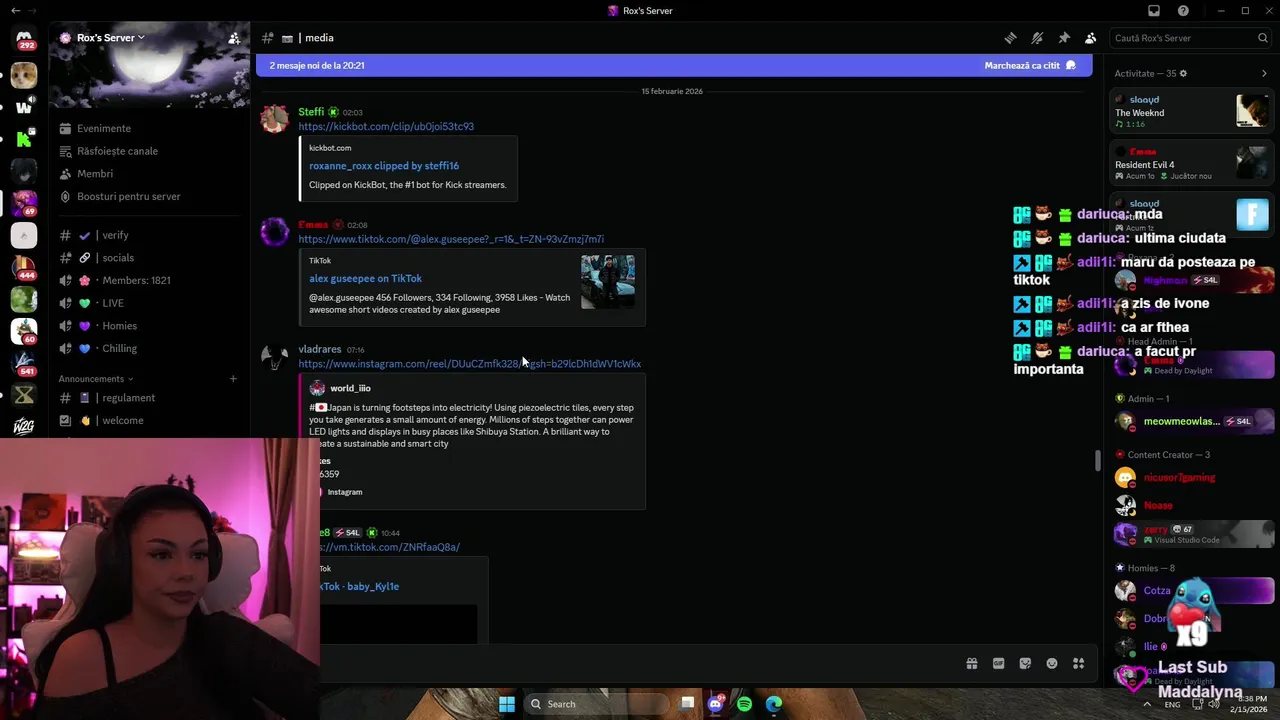Open Windows Start button
Image resolution: width=1280 pixels, height=720 pixels.
507,704
